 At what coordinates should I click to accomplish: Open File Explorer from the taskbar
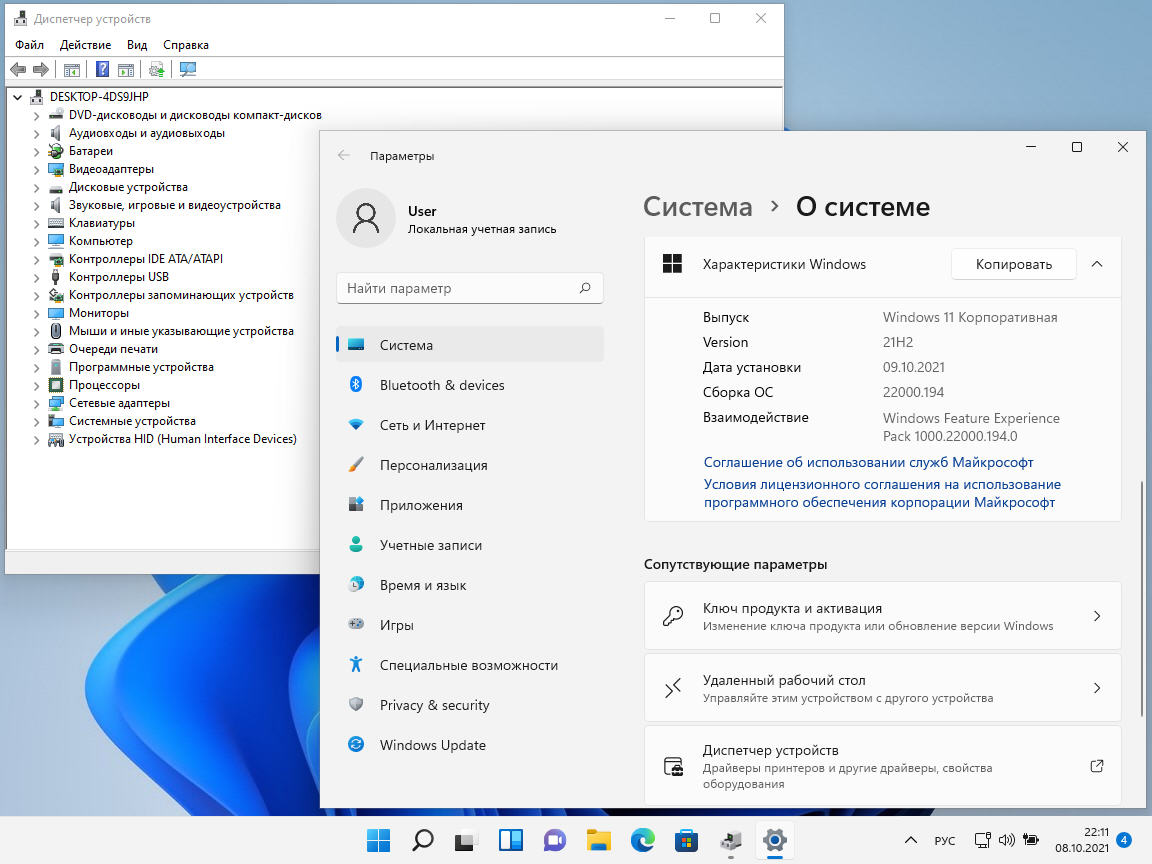(598, 840)
